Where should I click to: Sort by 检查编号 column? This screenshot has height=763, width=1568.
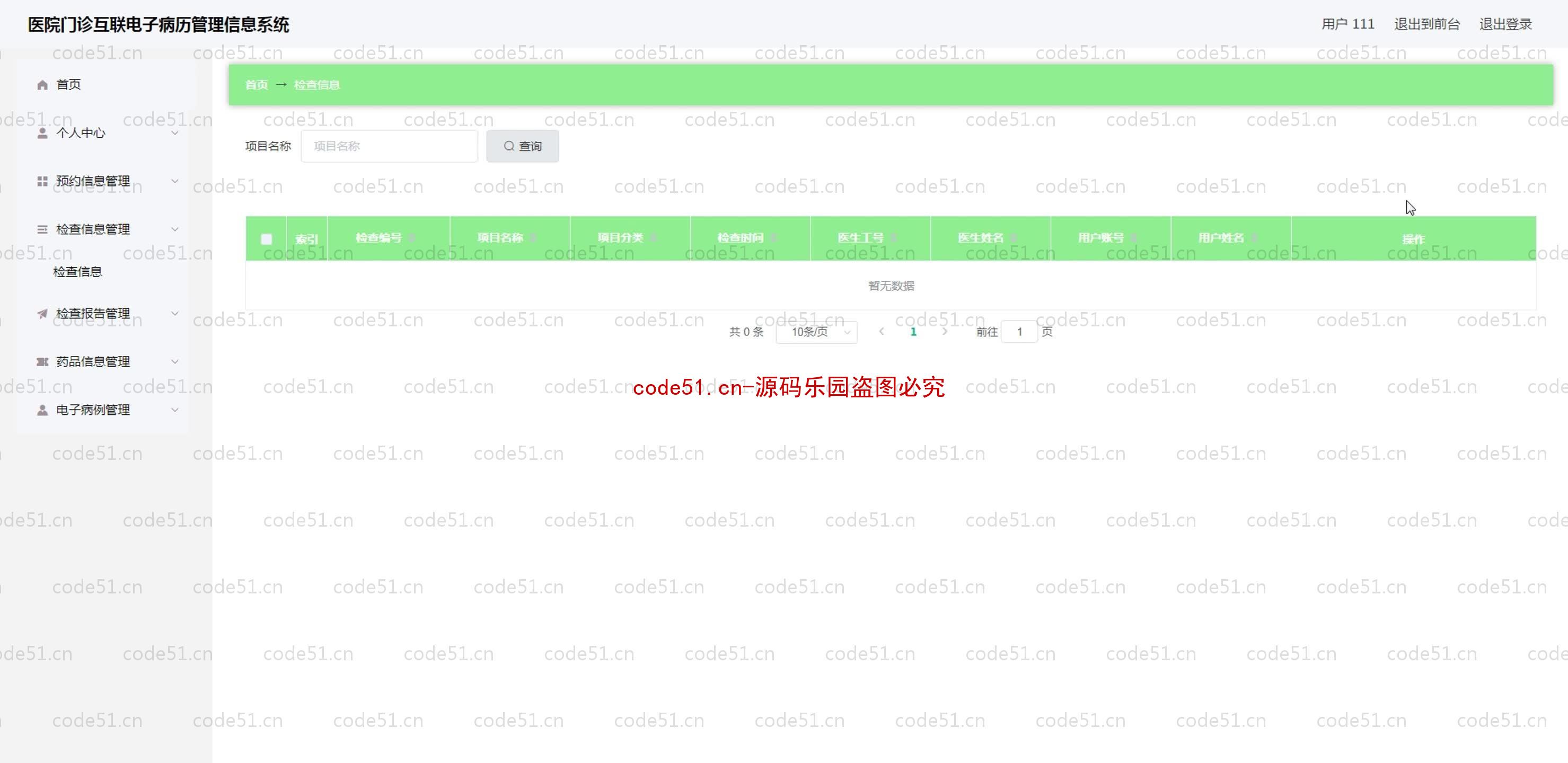[x=412, y=238]
